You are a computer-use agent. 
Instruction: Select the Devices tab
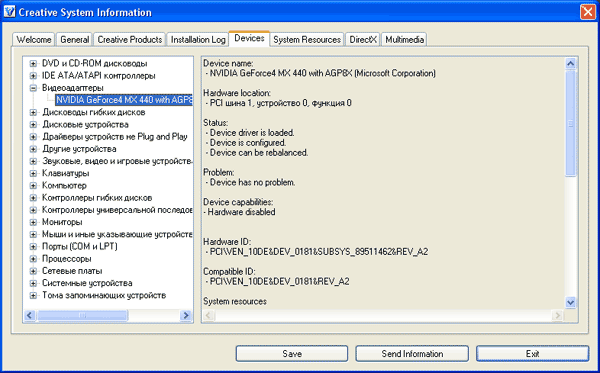click(249, 38)
